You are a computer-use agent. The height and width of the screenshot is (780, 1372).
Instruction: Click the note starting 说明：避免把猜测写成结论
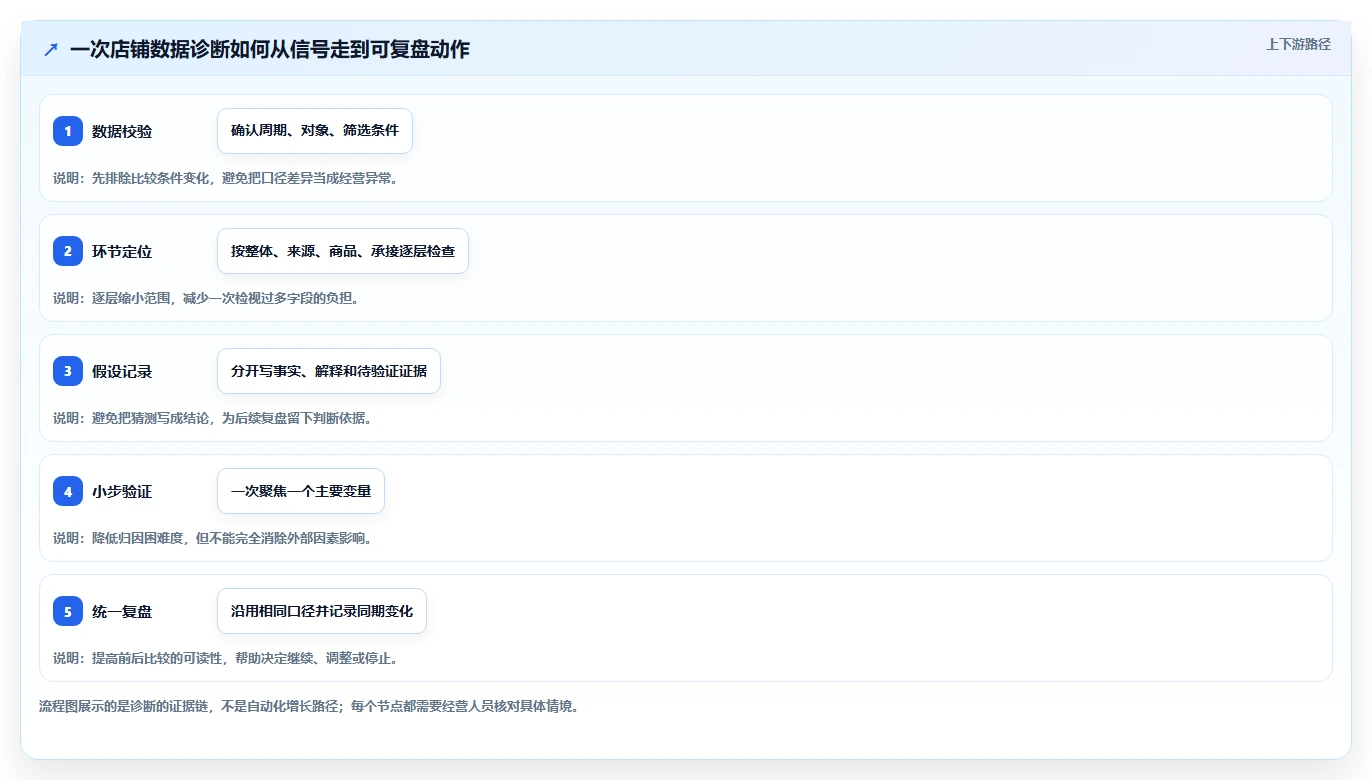pos(213,418)
